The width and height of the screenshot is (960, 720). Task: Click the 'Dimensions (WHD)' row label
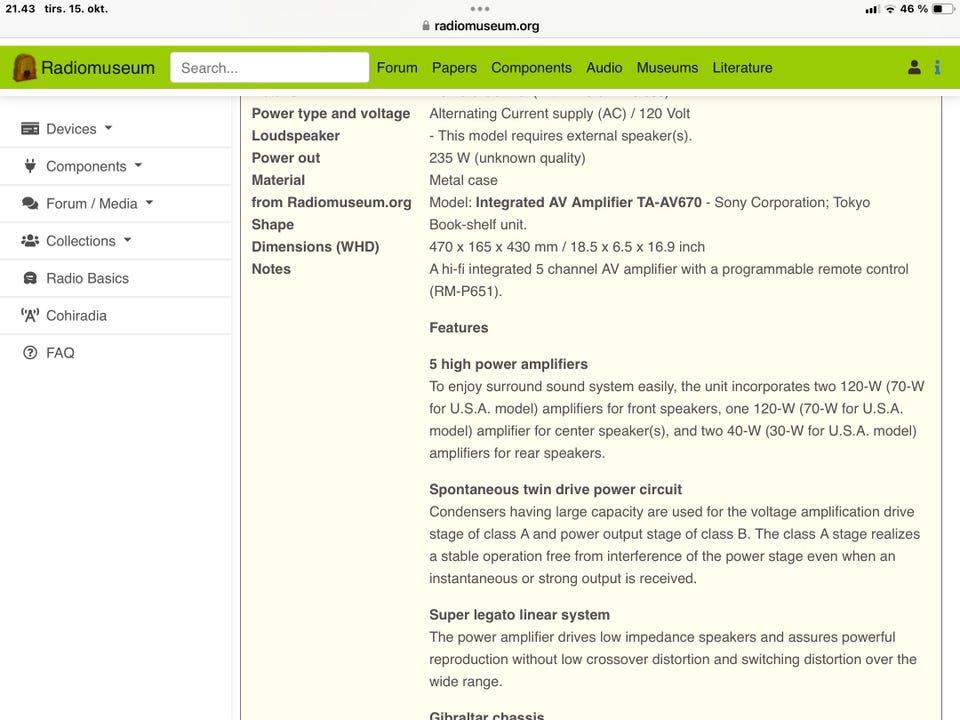(315, 247)
